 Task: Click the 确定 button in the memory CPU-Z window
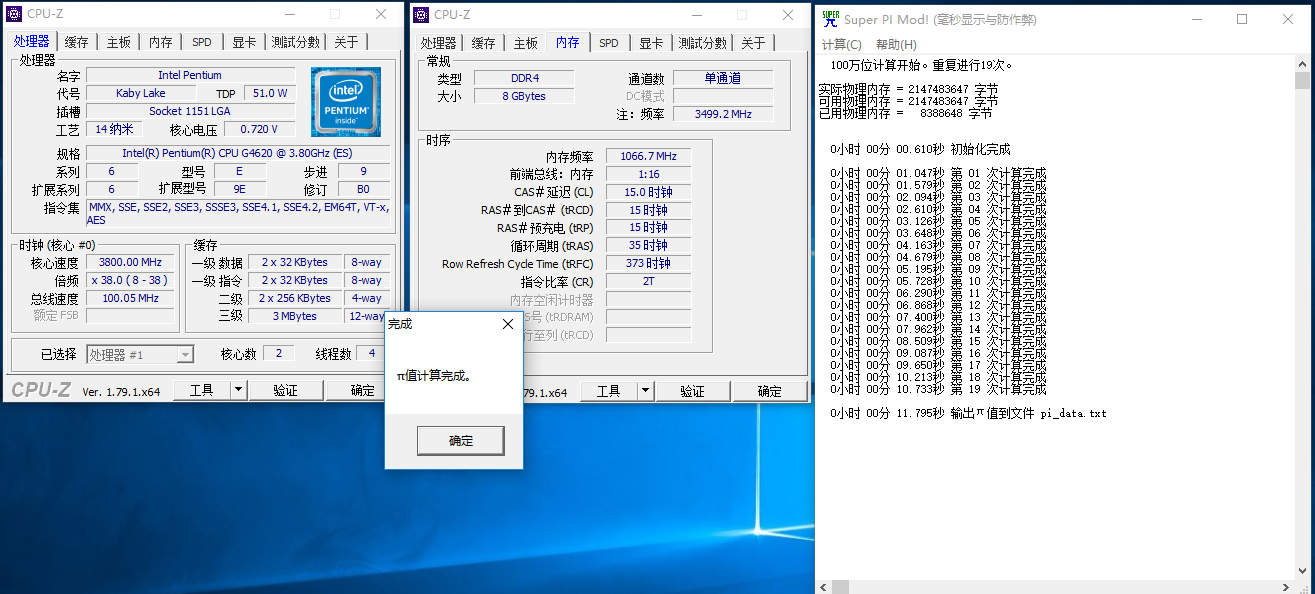[770, 390]
